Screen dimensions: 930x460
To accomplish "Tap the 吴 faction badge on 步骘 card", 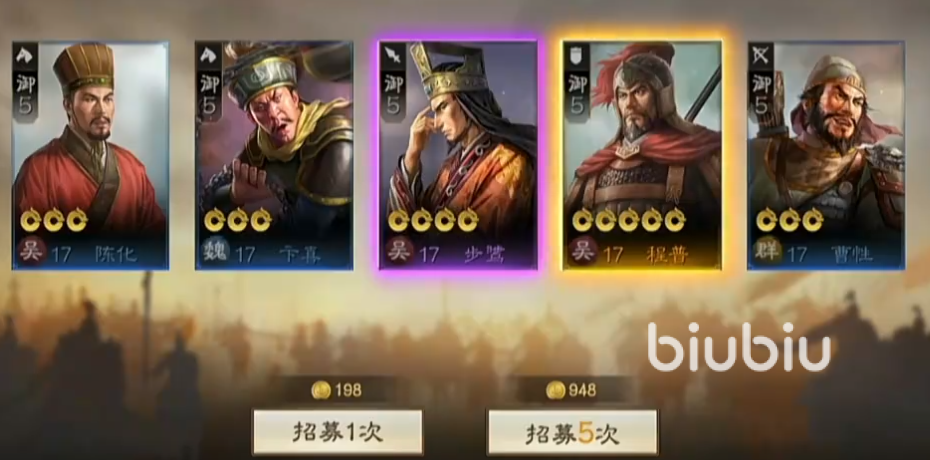I will 398,252.
